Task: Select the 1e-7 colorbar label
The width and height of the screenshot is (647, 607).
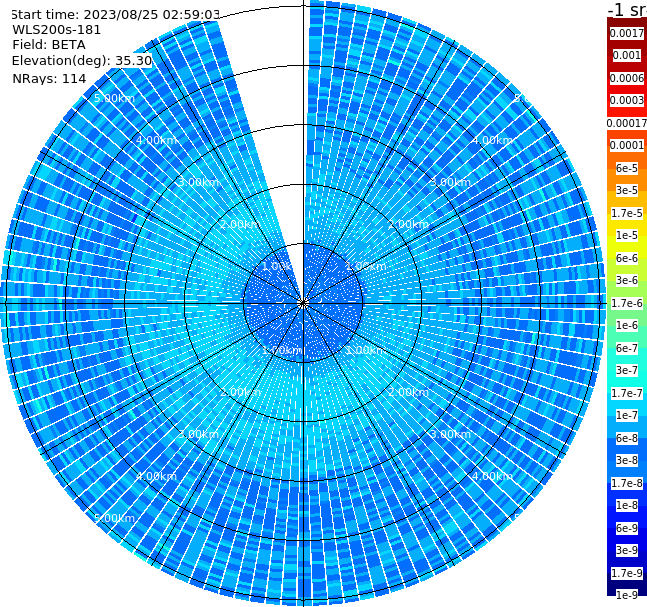Action: [627, 415]
